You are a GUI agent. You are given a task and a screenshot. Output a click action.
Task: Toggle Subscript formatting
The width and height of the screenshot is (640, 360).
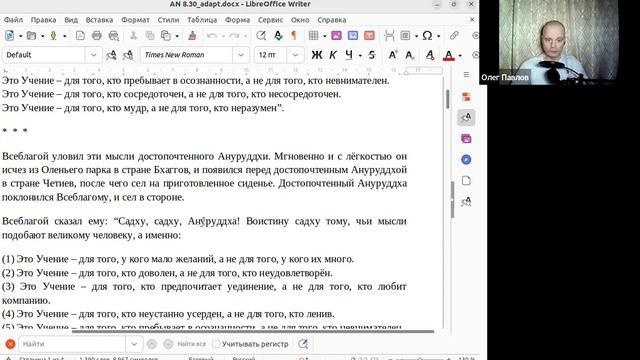pyautogui.click(x=410, y=55)
